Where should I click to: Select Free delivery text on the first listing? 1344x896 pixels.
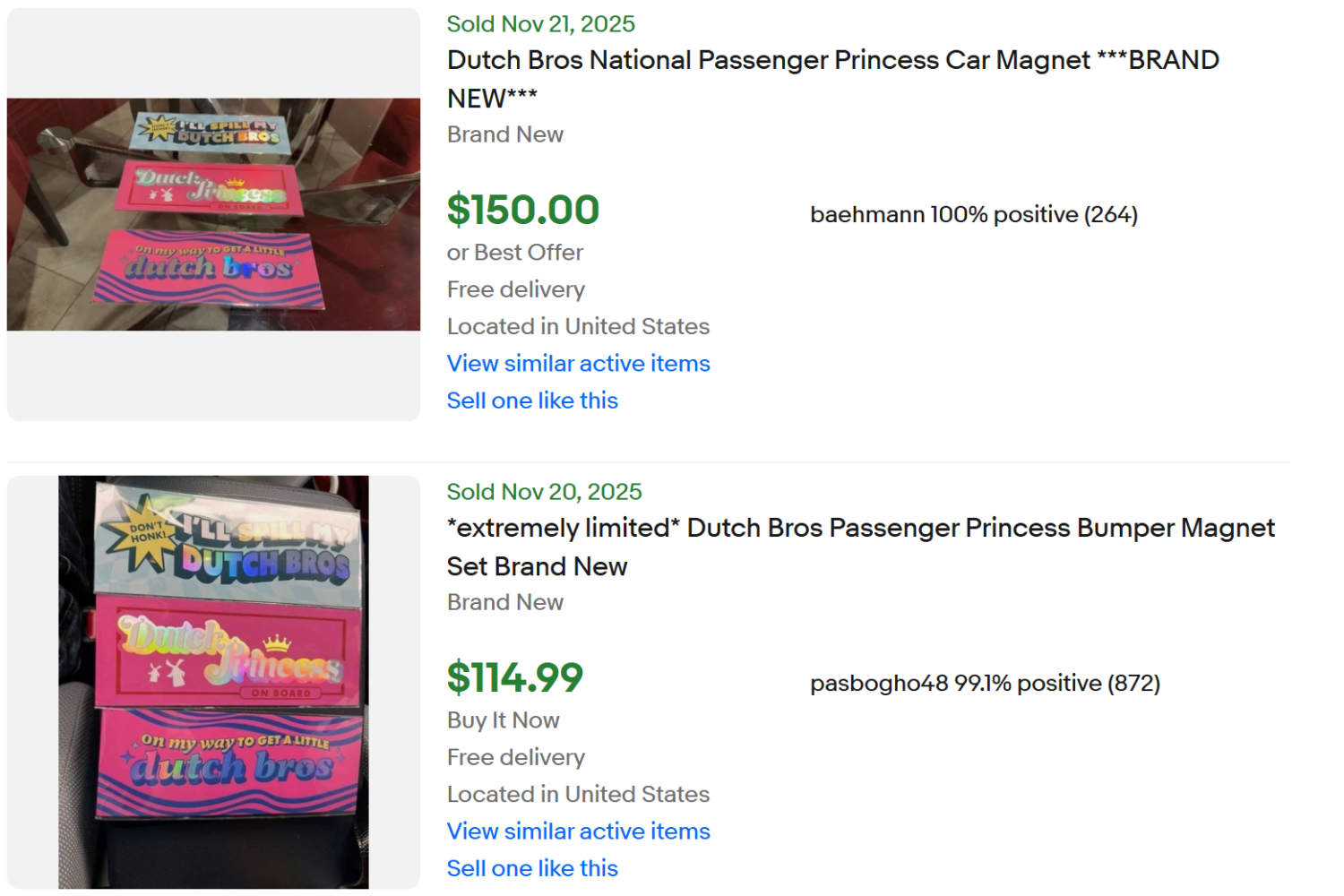(x=516, y=289)
